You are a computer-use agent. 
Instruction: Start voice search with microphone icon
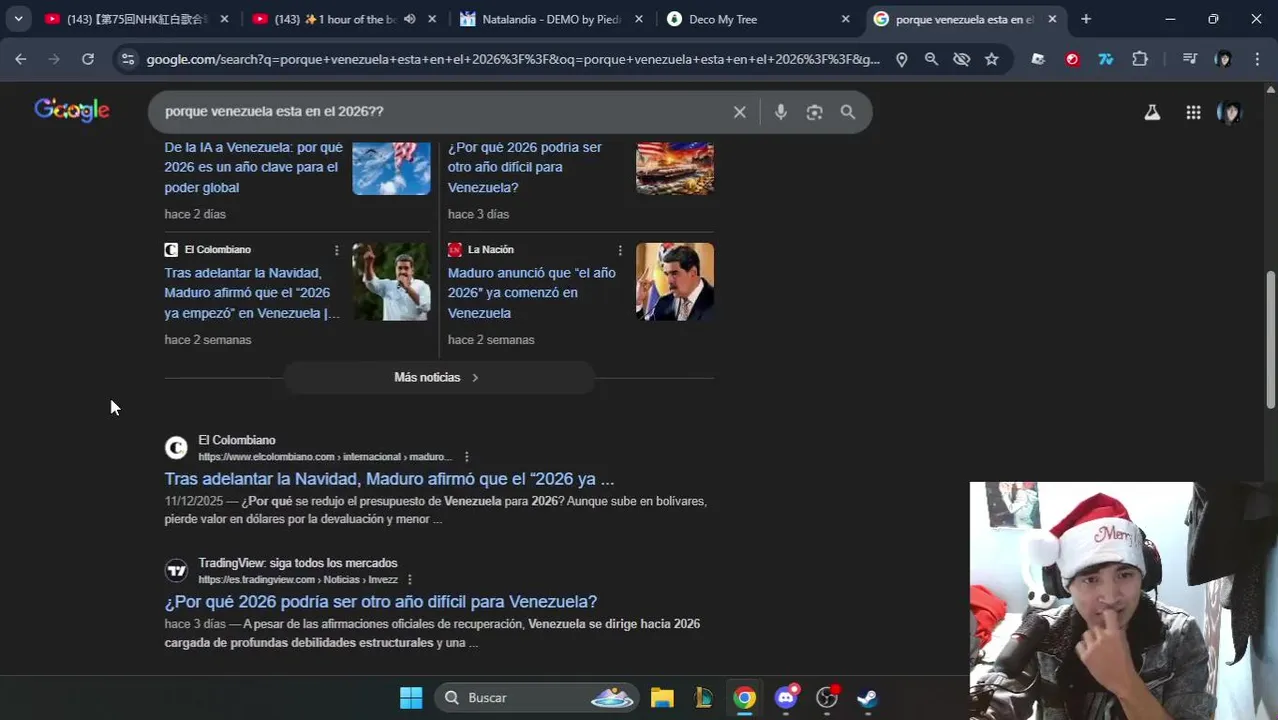click(x=781, y=112)
